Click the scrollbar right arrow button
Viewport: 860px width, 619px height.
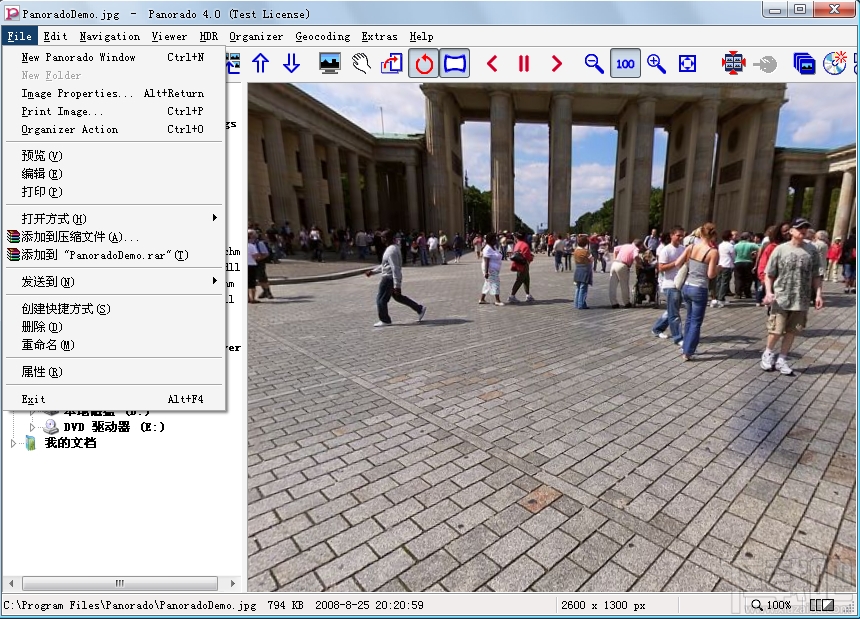pos(233,583)
